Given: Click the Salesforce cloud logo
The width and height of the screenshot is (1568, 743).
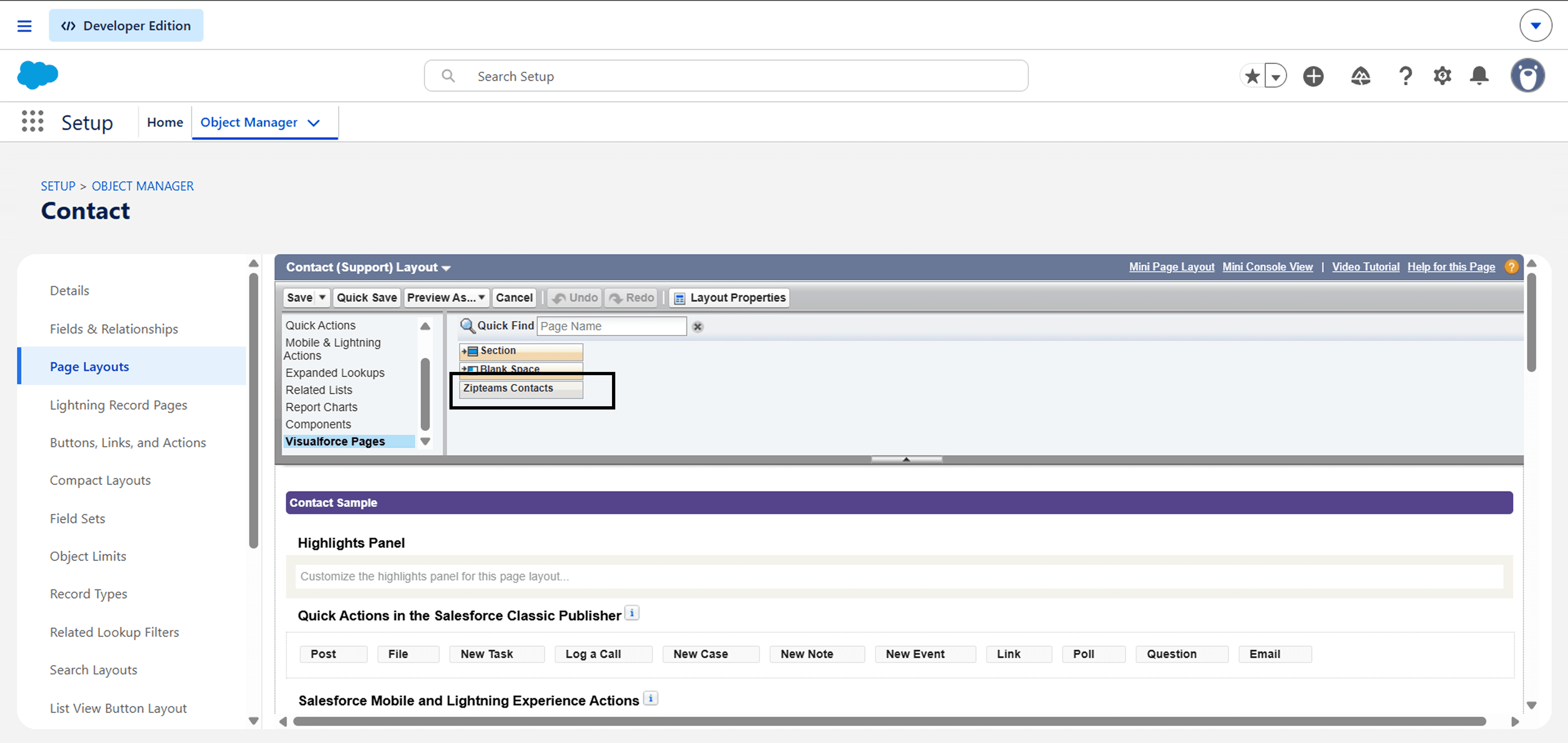Looking at the screenshot, I should 38,76.
